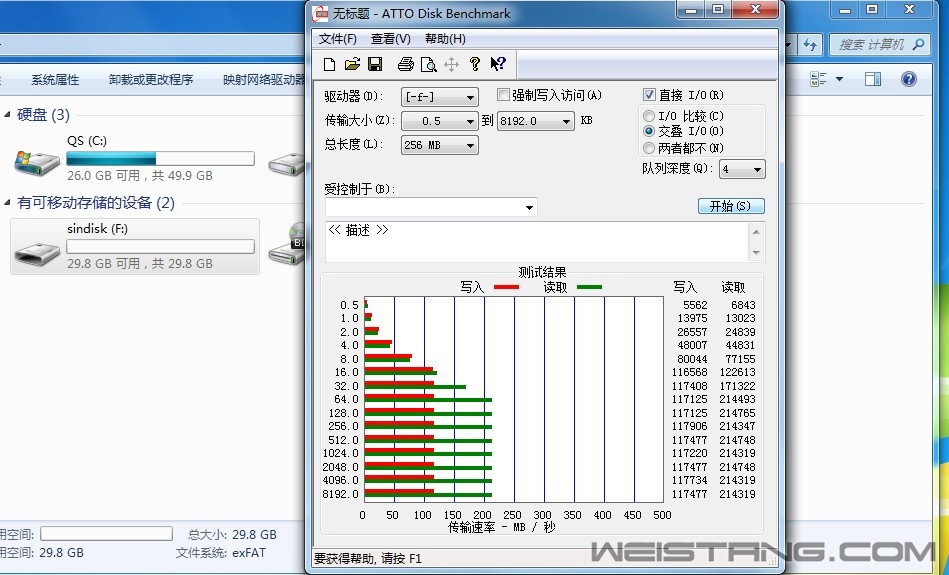Click the Explorer help icon at top right

(x=908, y=79)
